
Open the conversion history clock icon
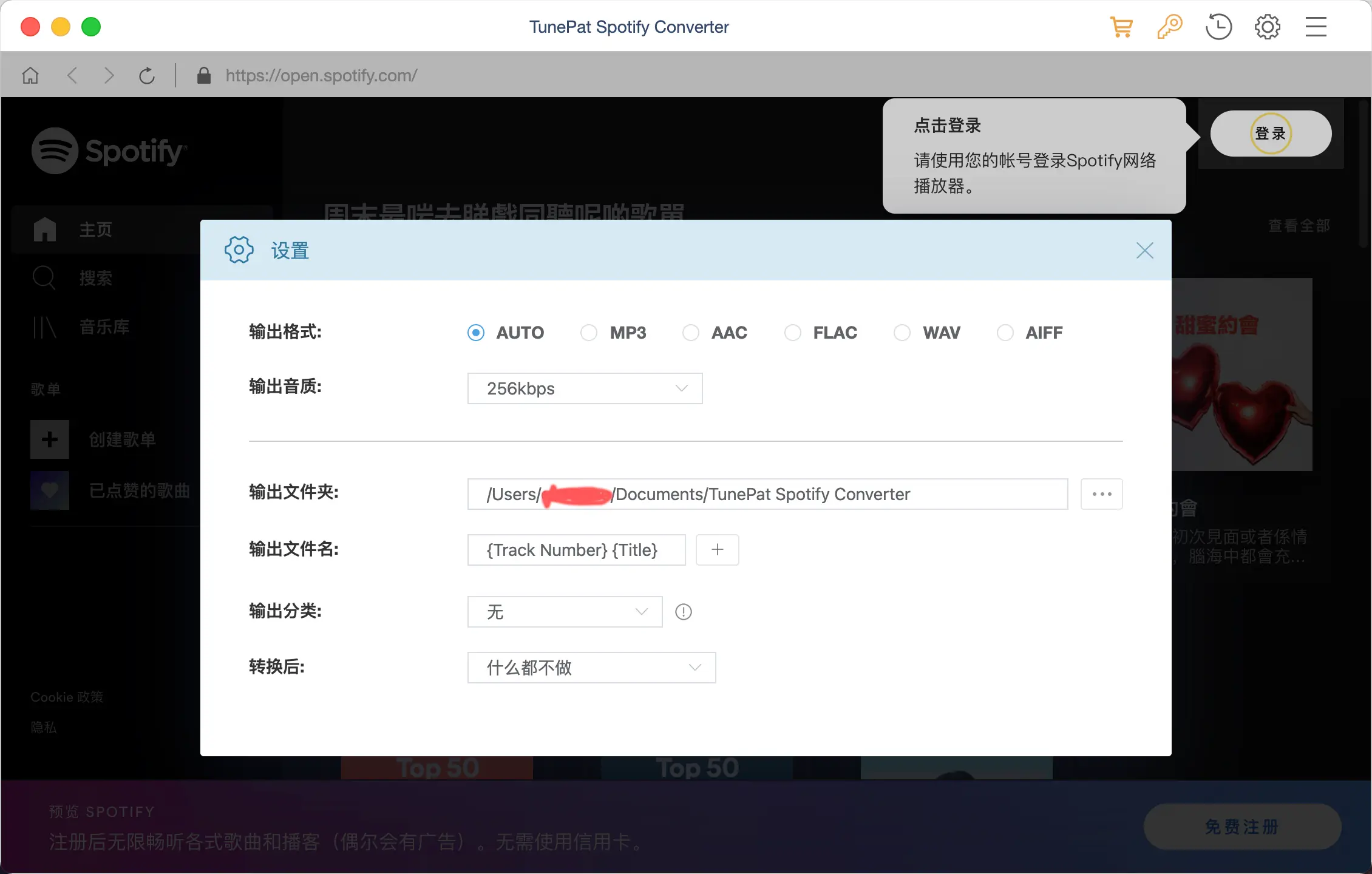click(x=1218, y=27)
